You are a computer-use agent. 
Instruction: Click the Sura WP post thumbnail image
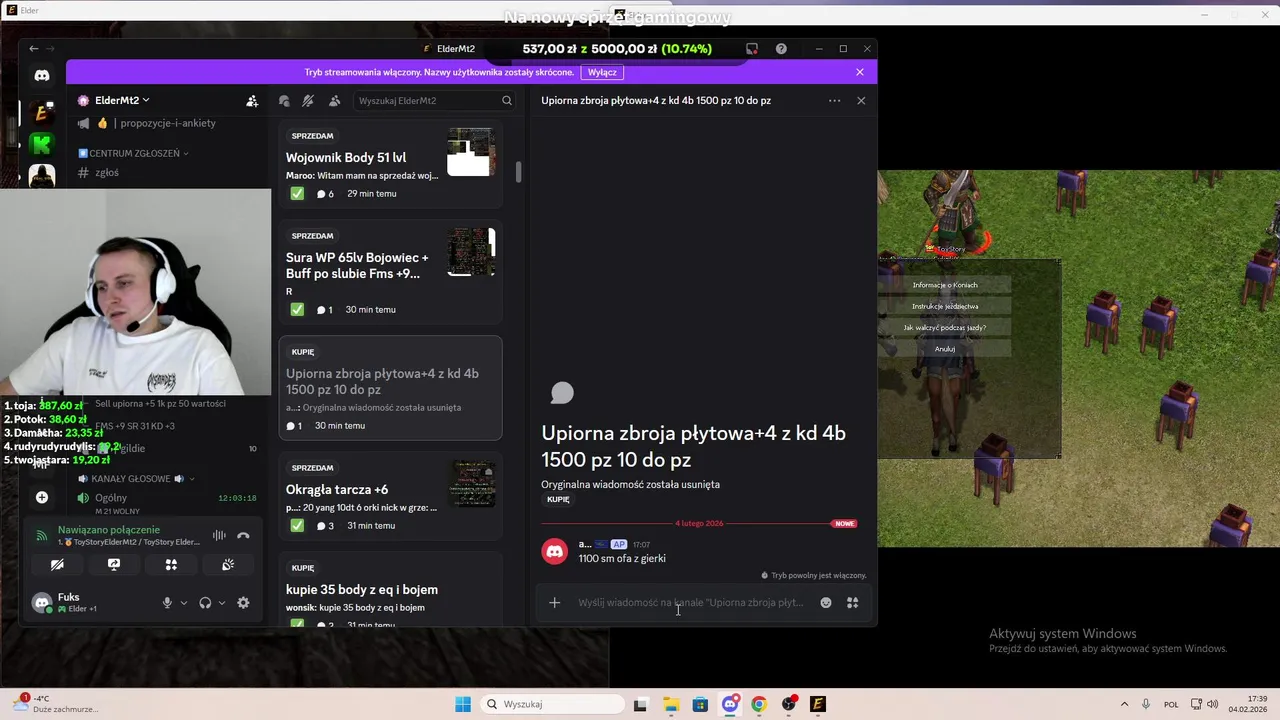[471, 252]
